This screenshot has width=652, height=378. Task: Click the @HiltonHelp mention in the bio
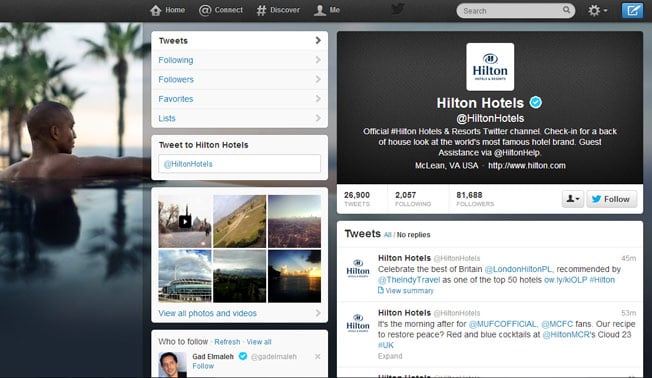click(517, 153)
